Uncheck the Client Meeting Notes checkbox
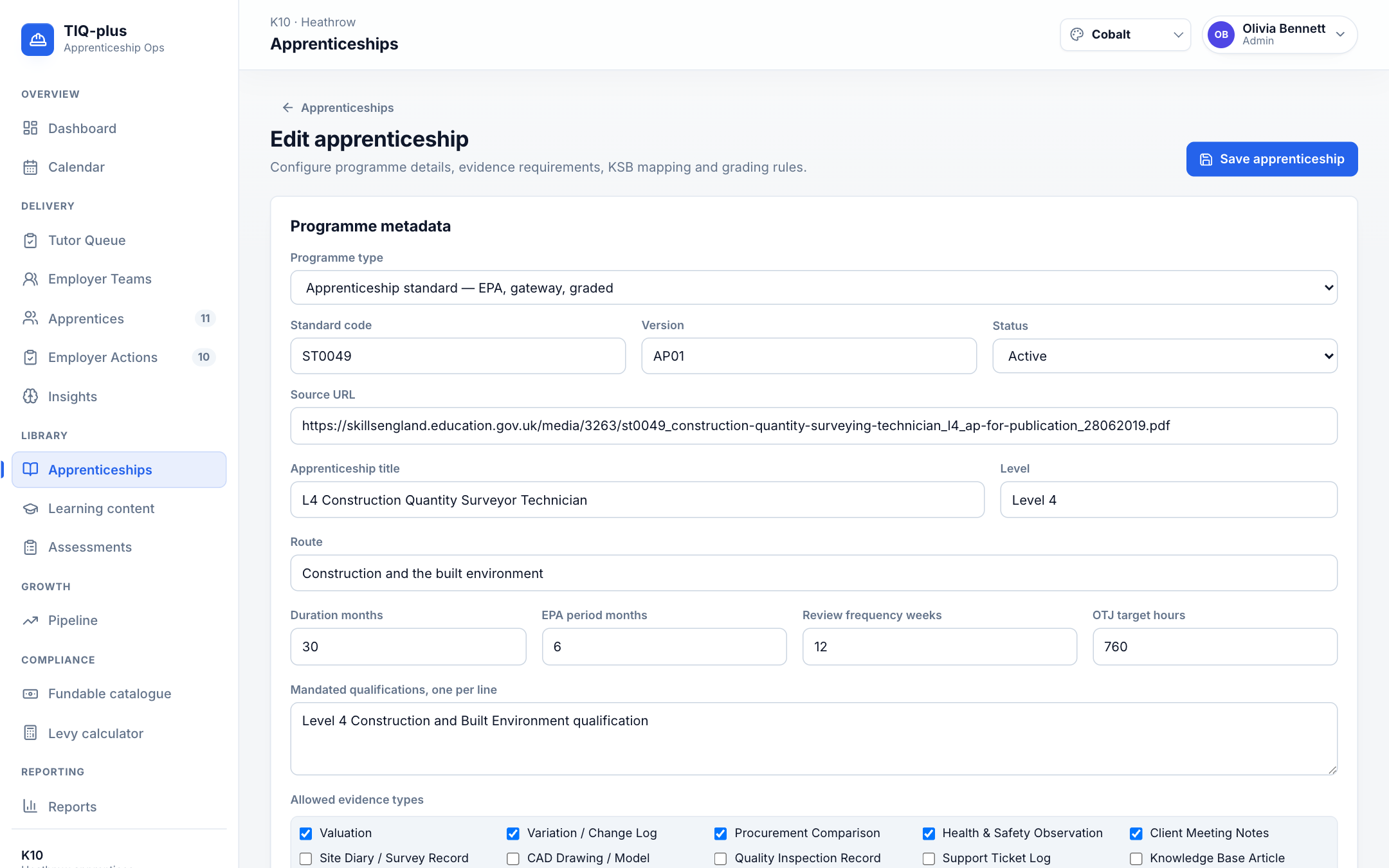Viewport: 1389px width, 868px height. pyautogui.click(x=1136, y=833)
